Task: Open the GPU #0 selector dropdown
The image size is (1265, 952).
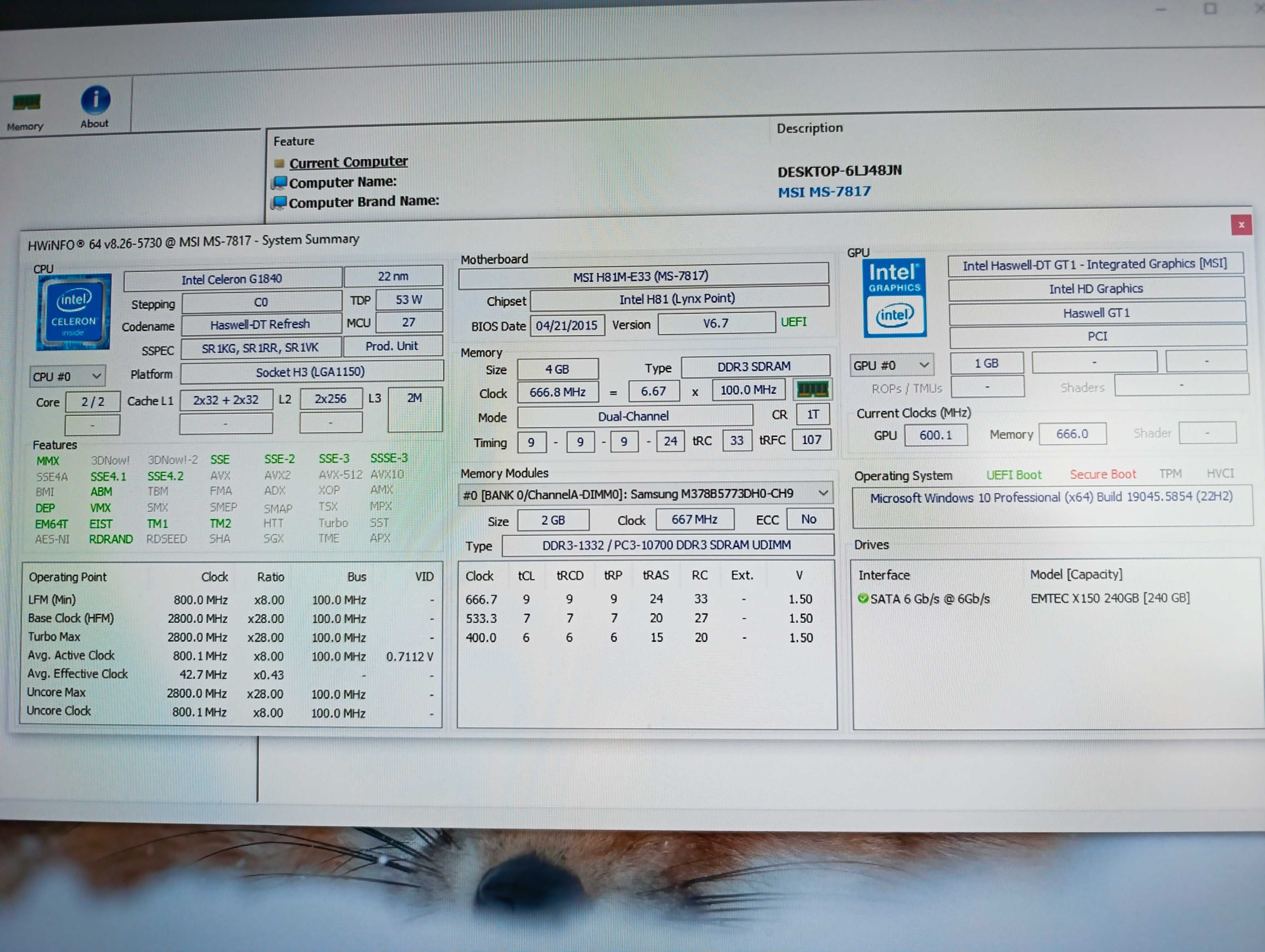Action: [892, 365]
